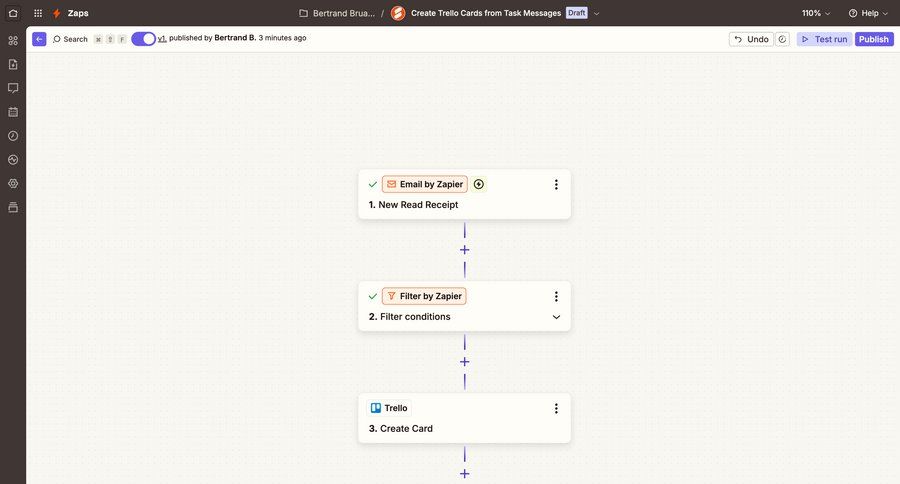Click the Publish button

[x=874, y=39]
